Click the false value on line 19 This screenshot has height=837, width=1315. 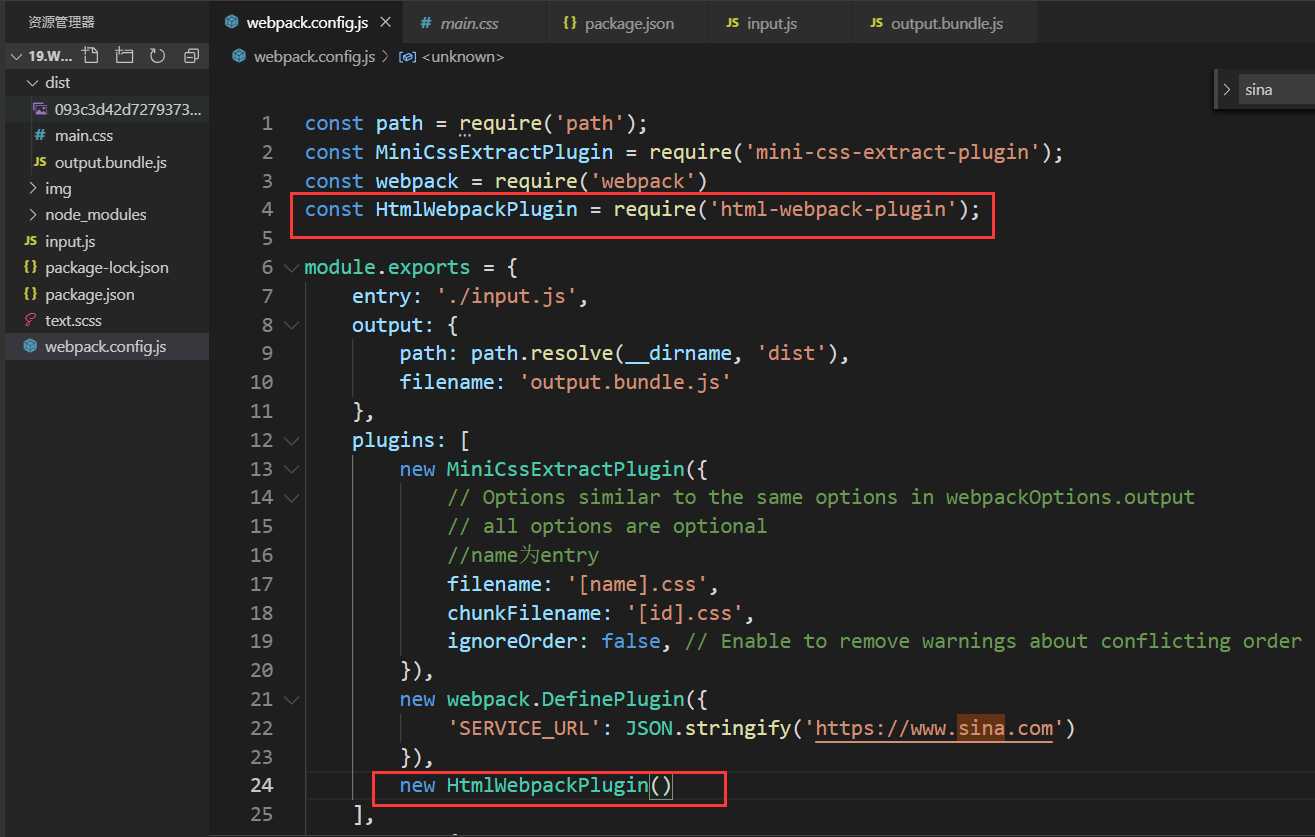[x=630, y=641]
